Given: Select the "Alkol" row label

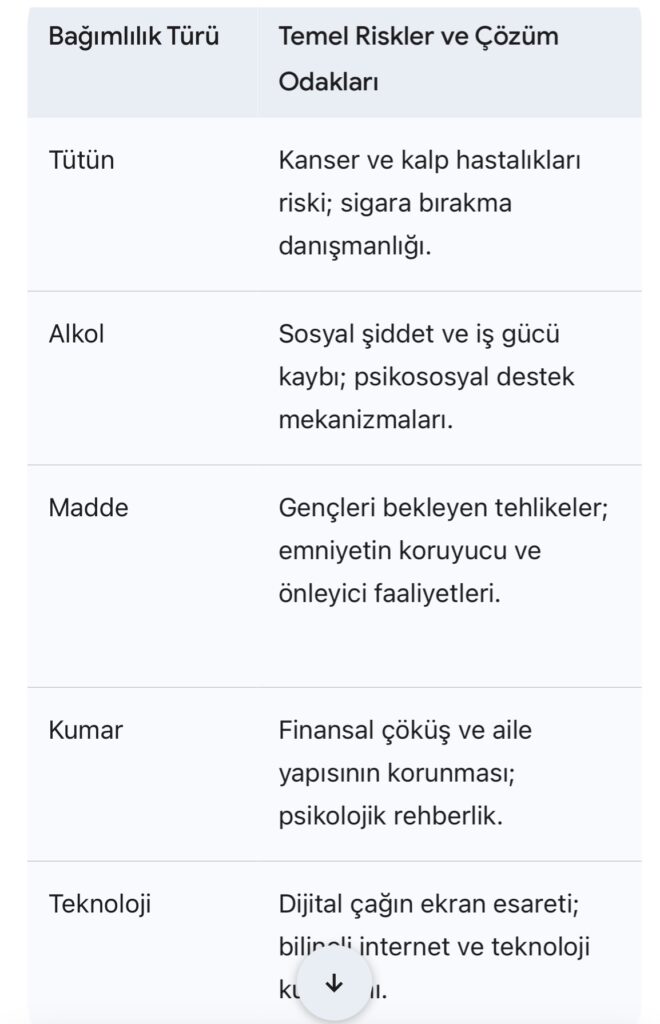Looking at the screenshot, I should tap(76, 334).
